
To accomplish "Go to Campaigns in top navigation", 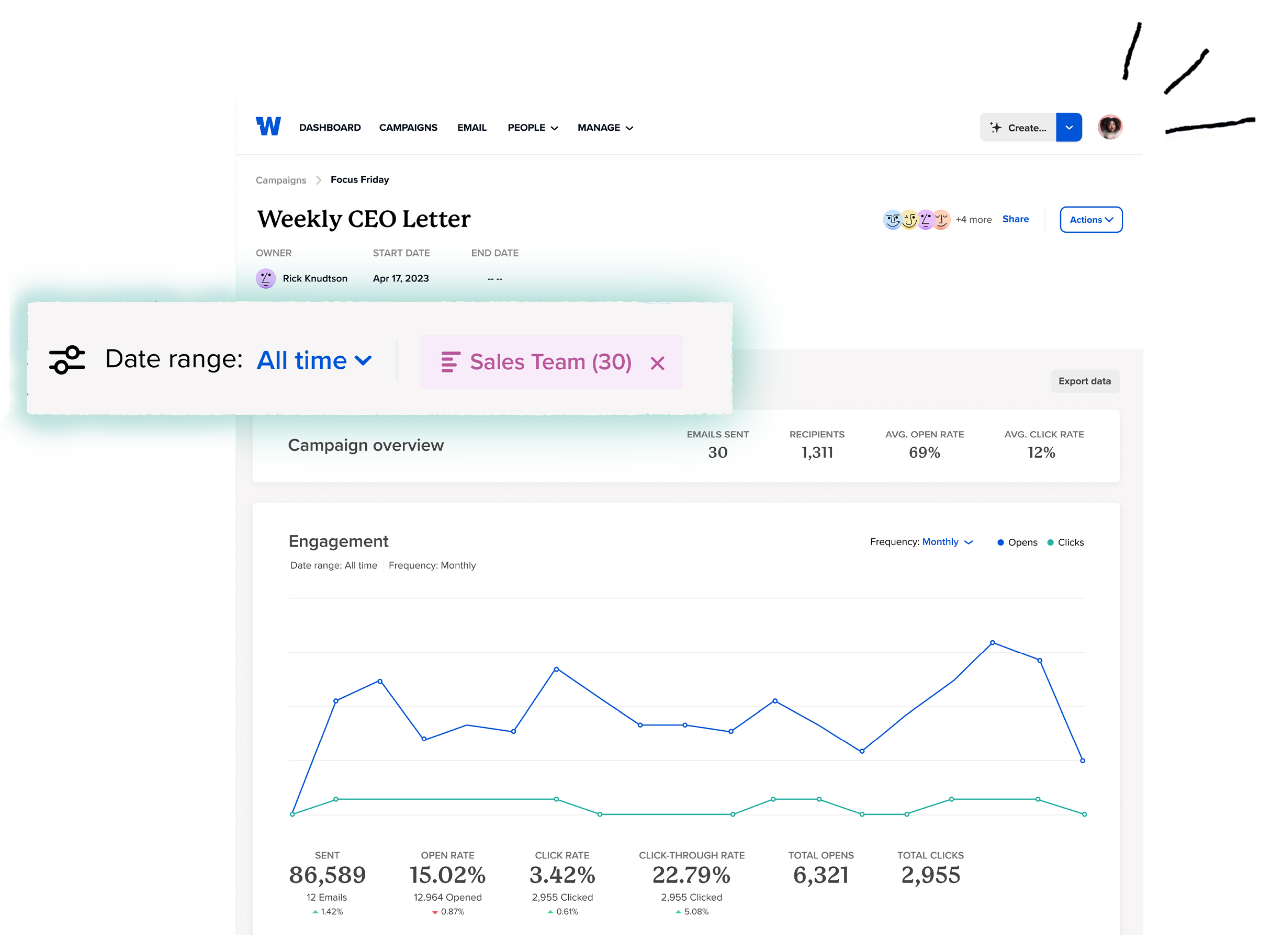I will 408,128.
